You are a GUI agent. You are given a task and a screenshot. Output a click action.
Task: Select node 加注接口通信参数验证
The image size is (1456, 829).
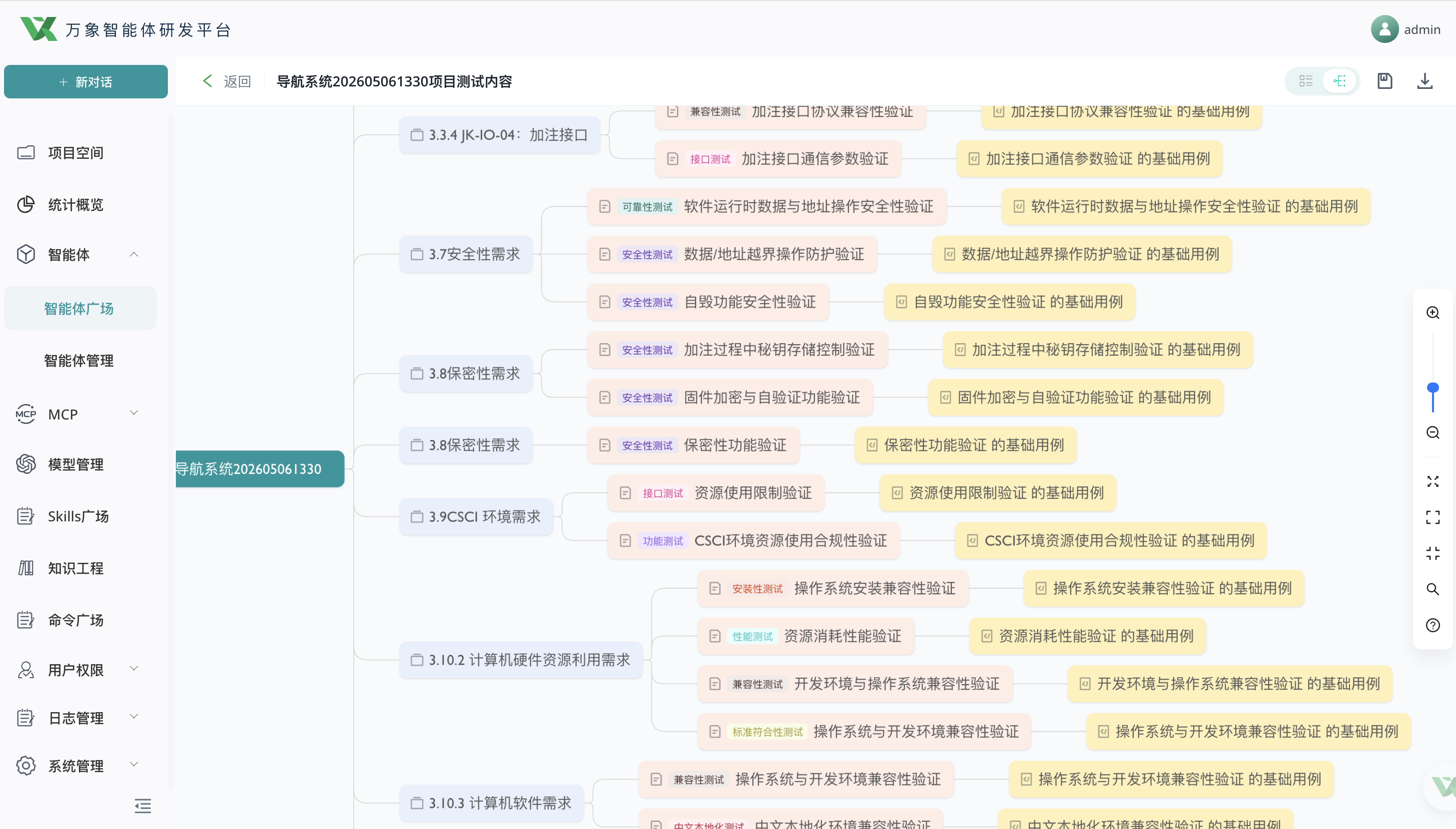[x=778, y=158]
